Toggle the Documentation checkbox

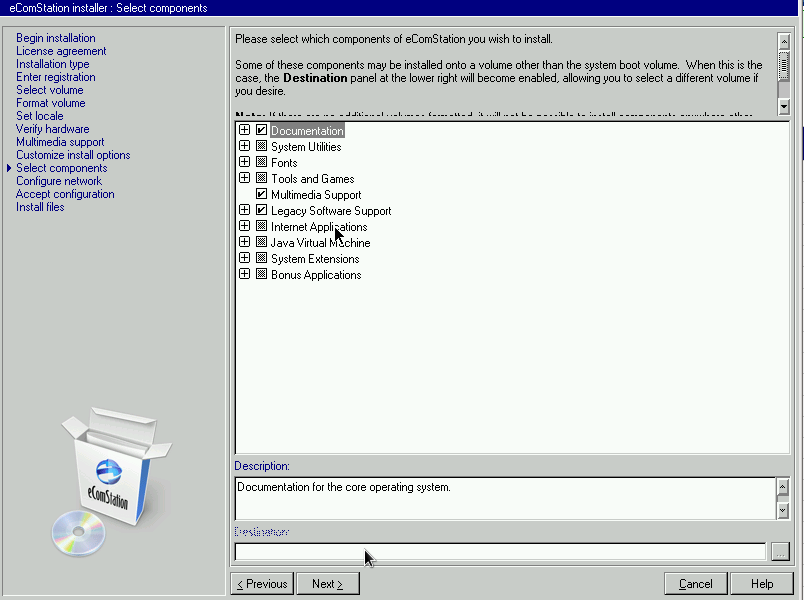262,130
